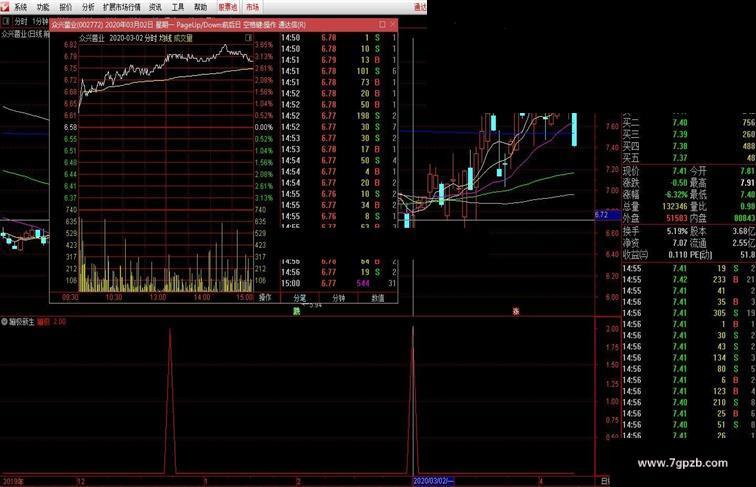Click the 外盘 51503 value
This screenshot has width=756, height=487.
point(676,218)
